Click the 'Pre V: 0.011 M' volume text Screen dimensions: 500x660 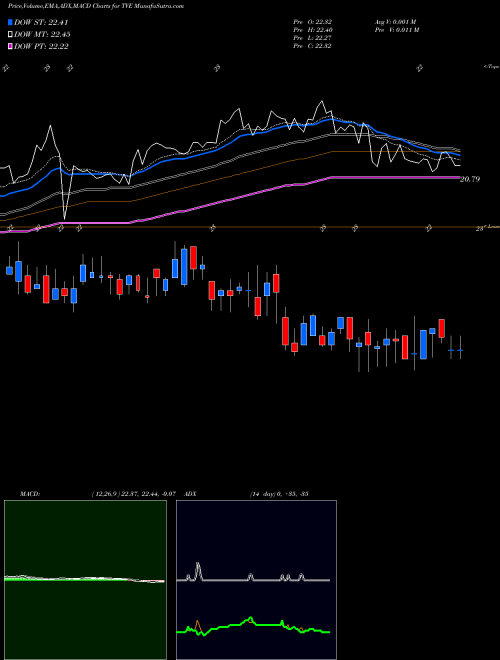[396, 30]
